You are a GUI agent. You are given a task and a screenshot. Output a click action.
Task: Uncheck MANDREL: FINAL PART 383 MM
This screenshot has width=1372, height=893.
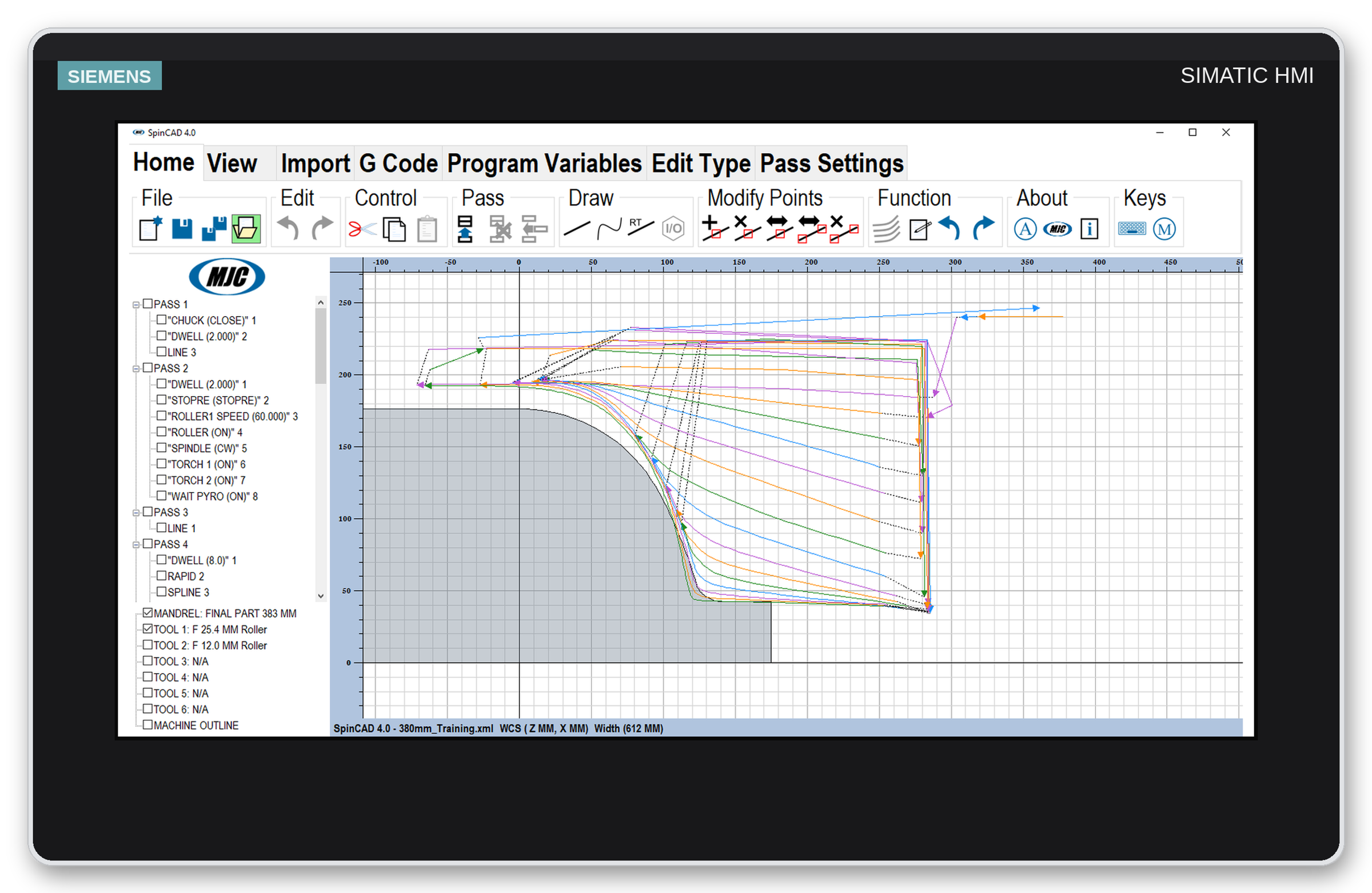pos(148,613)
